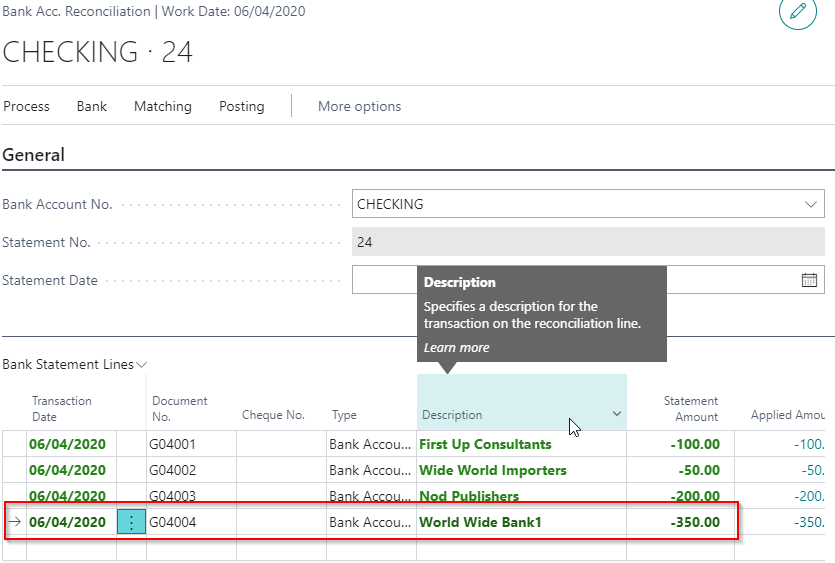
Task: Click the Learn more tooltip link
Action: (456, 348)
